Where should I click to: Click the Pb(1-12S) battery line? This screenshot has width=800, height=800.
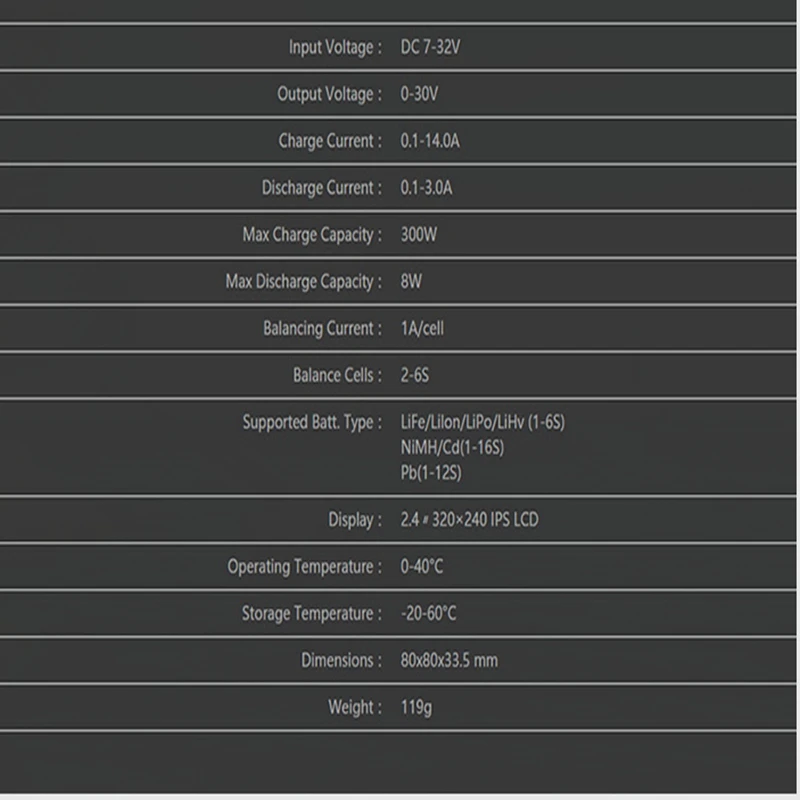pos(431,472)
